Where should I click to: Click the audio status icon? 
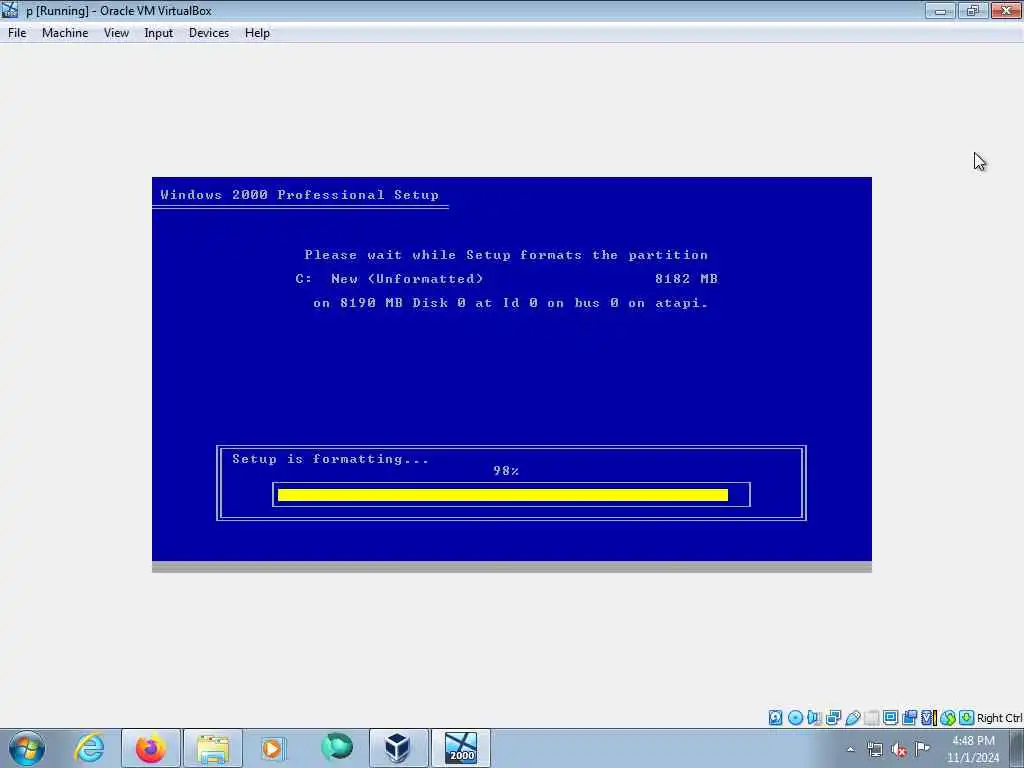tap(814, 718)
